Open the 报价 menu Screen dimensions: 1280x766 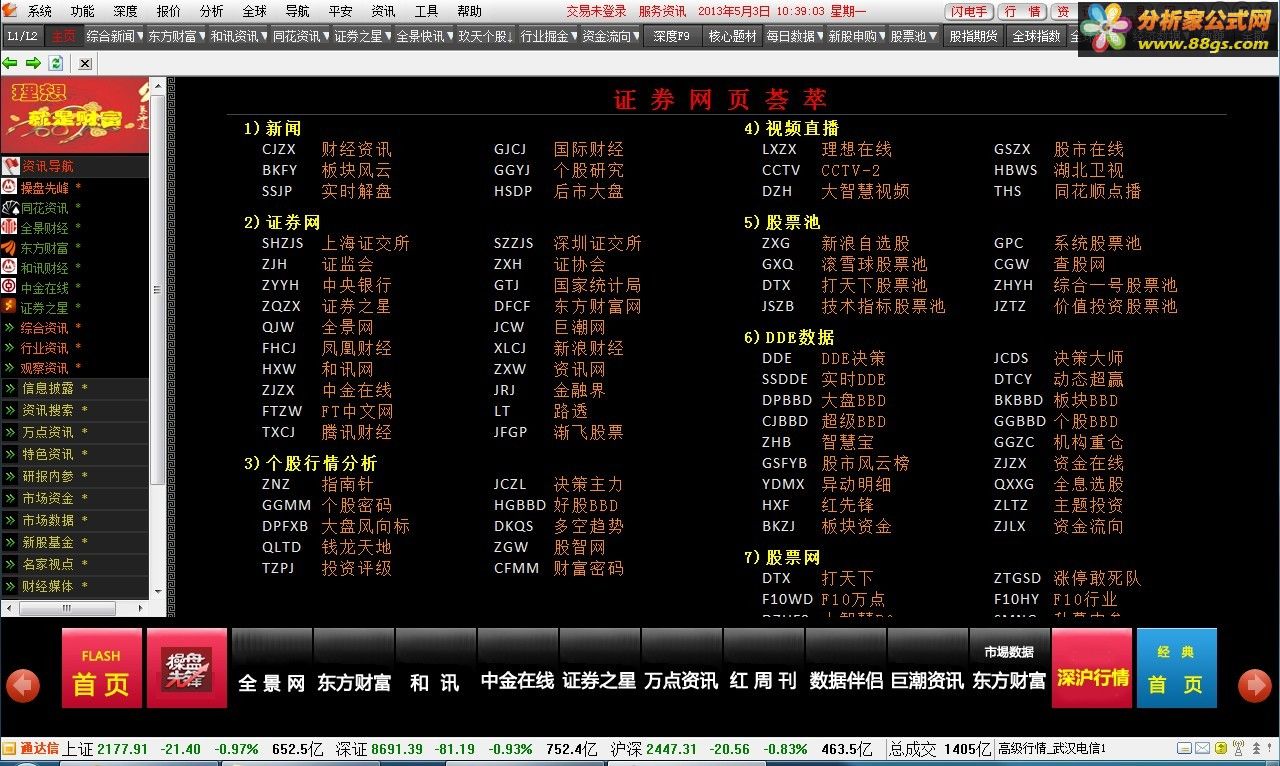pyautogui.click(x=169, y=12)
